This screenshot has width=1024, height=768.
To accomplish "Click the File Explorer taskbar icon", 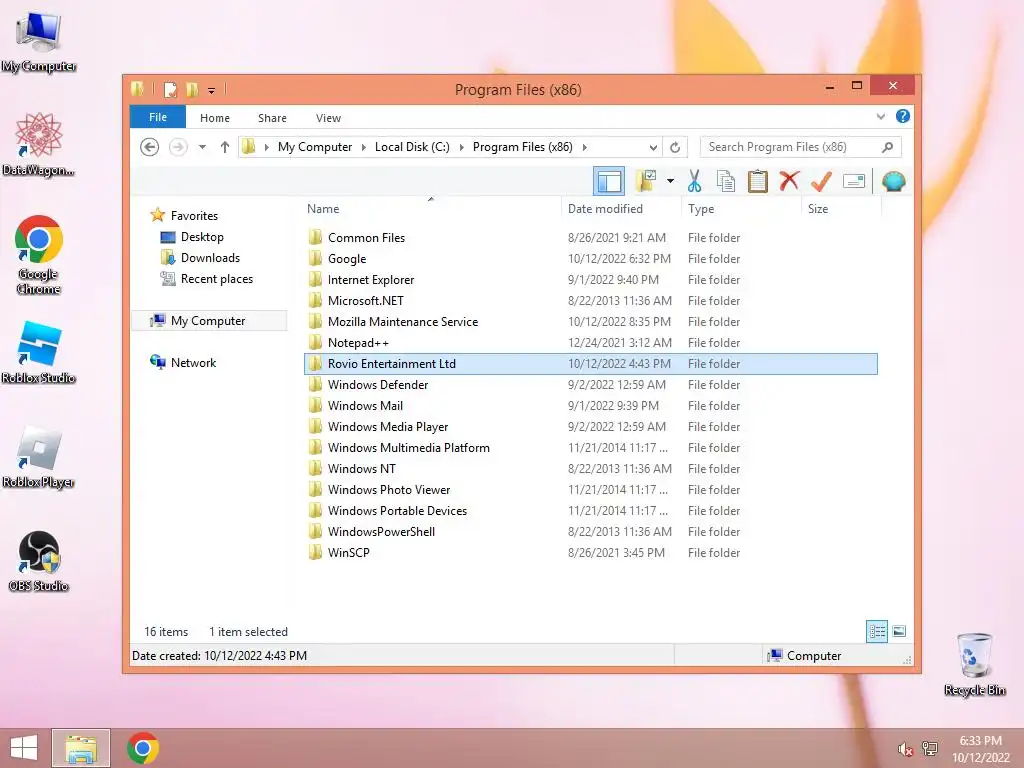I will 81,748.
